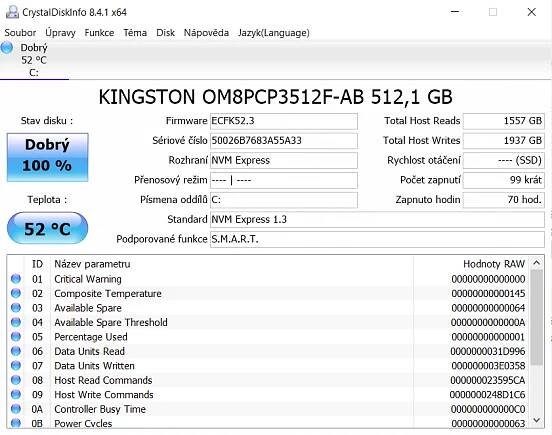Image resolution: width=552 pixels, height=435 pixels.
Task: Click status orb for Controller Busy Time row
Action: tap(16, 409)
